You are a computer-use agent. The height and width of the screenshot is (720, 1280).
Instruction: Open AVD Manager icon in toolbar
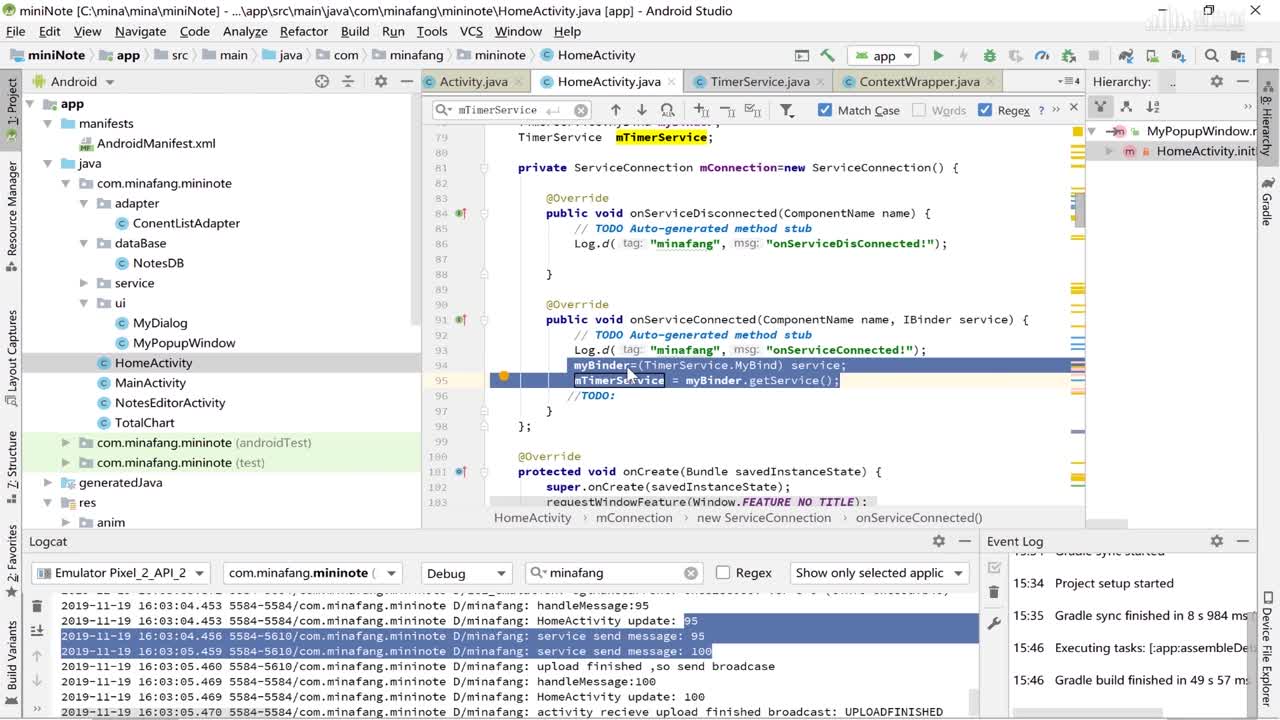click(x=1152, y=56)
